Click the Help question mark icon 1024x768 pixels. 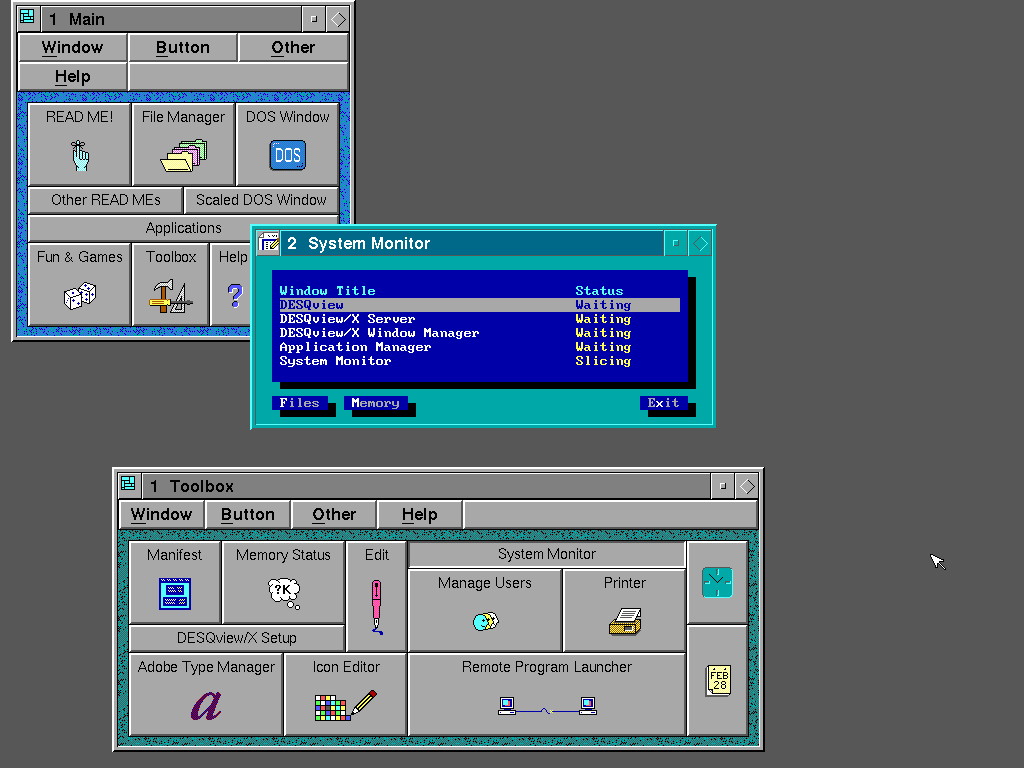click(235, 295)
